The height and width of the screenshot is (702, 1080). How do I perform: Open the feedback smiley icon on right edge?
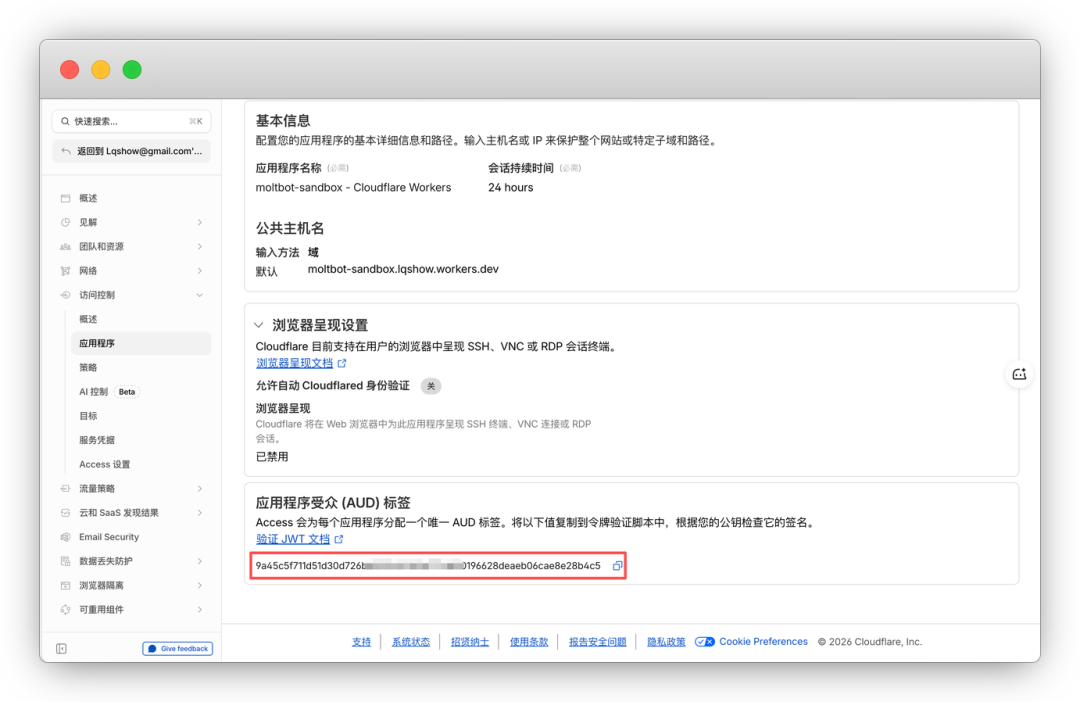[x=1019, y=374]
